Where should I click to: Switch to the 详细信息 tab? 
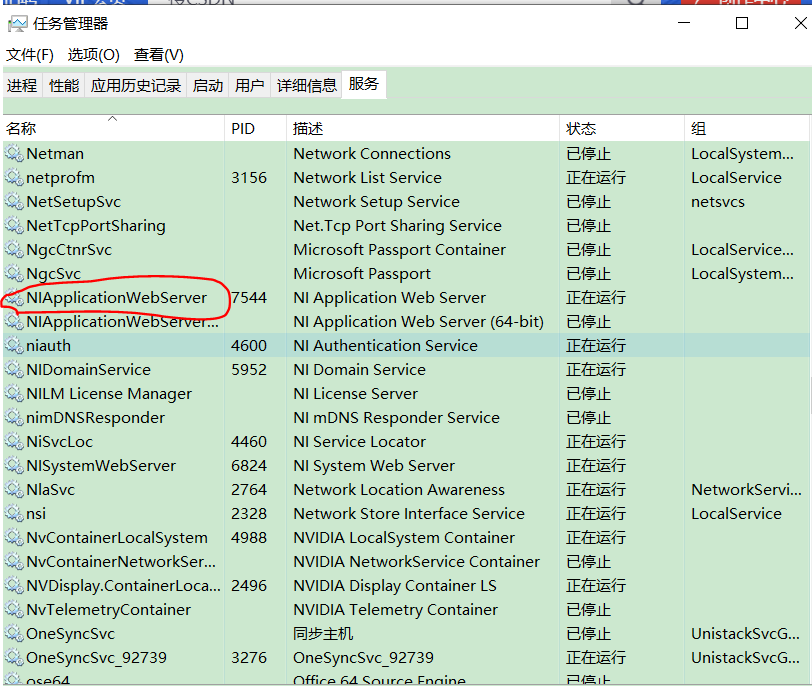pos(306,85)
